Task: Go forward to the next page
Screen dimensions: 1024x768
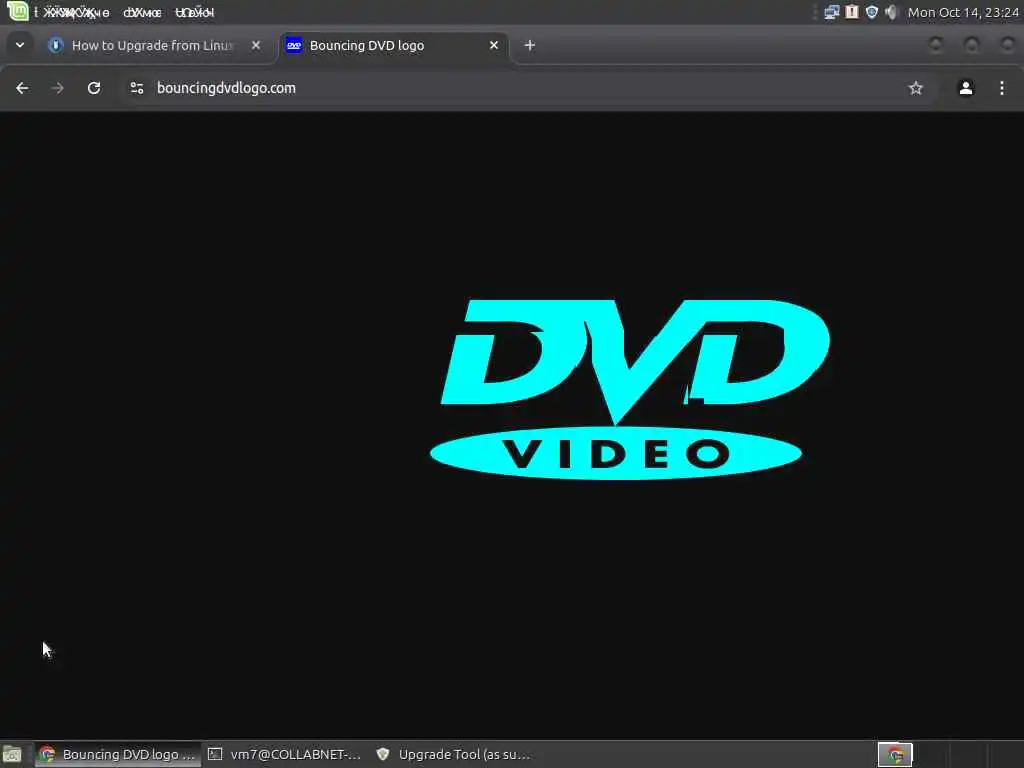Action: tap(57, 88)
